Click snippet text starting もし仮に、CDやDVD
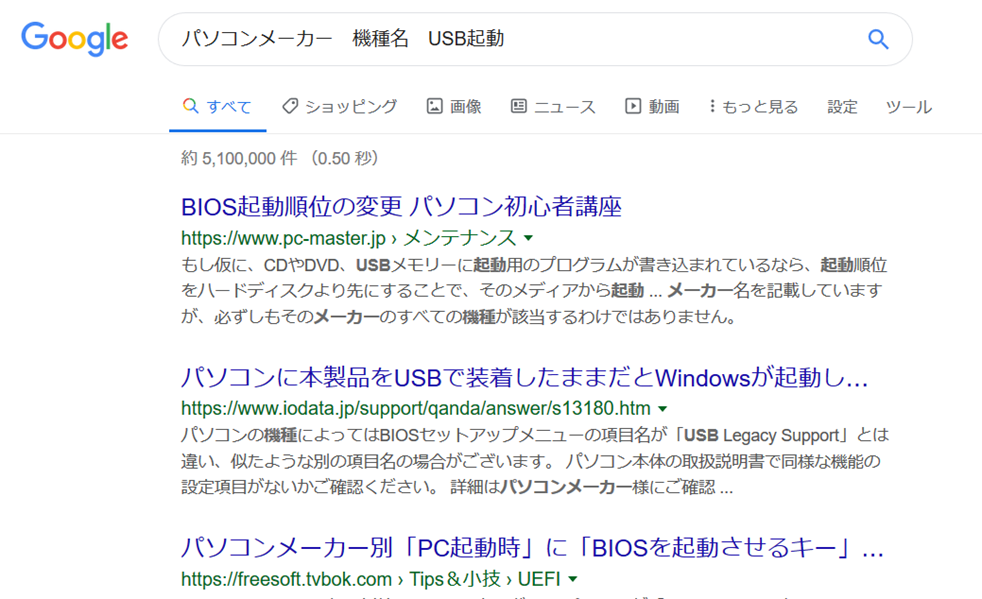The image size is (982, 599). coord(534,291)
